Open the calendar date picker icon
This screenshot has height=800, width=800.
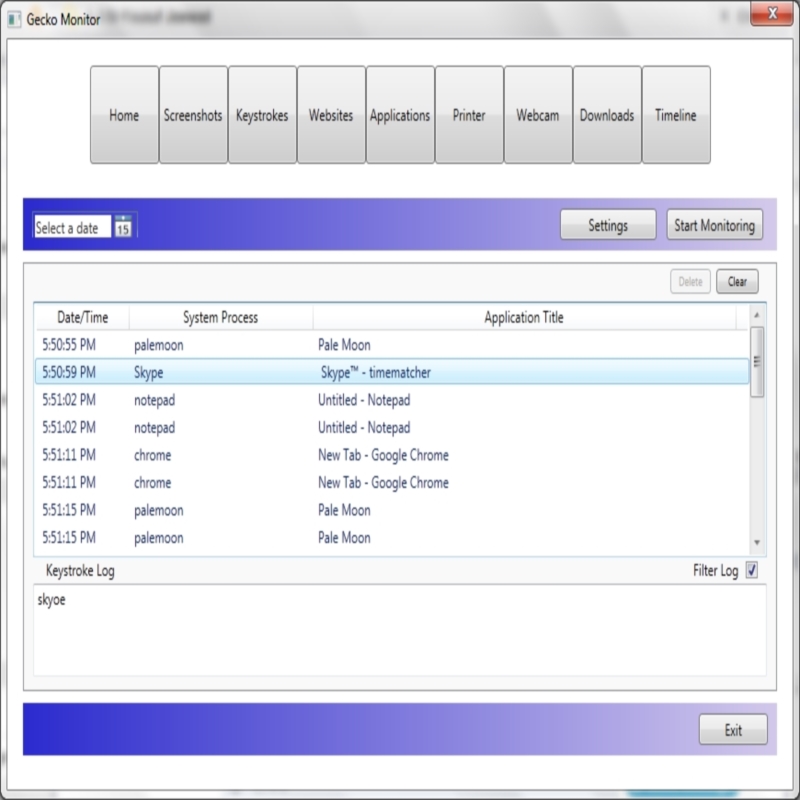123,226
